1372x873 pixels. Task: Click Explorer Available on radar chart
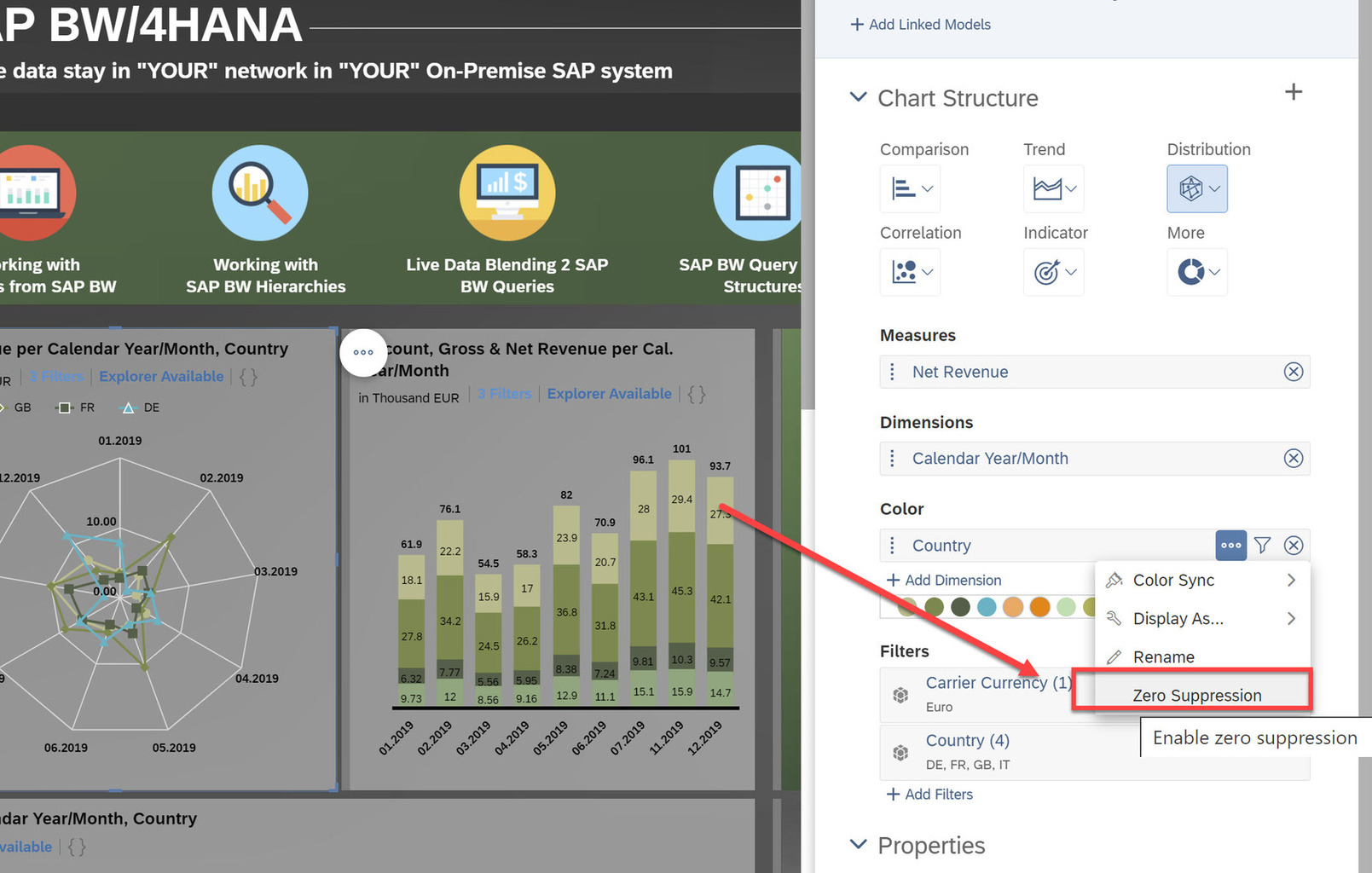[x=161, y=377]
